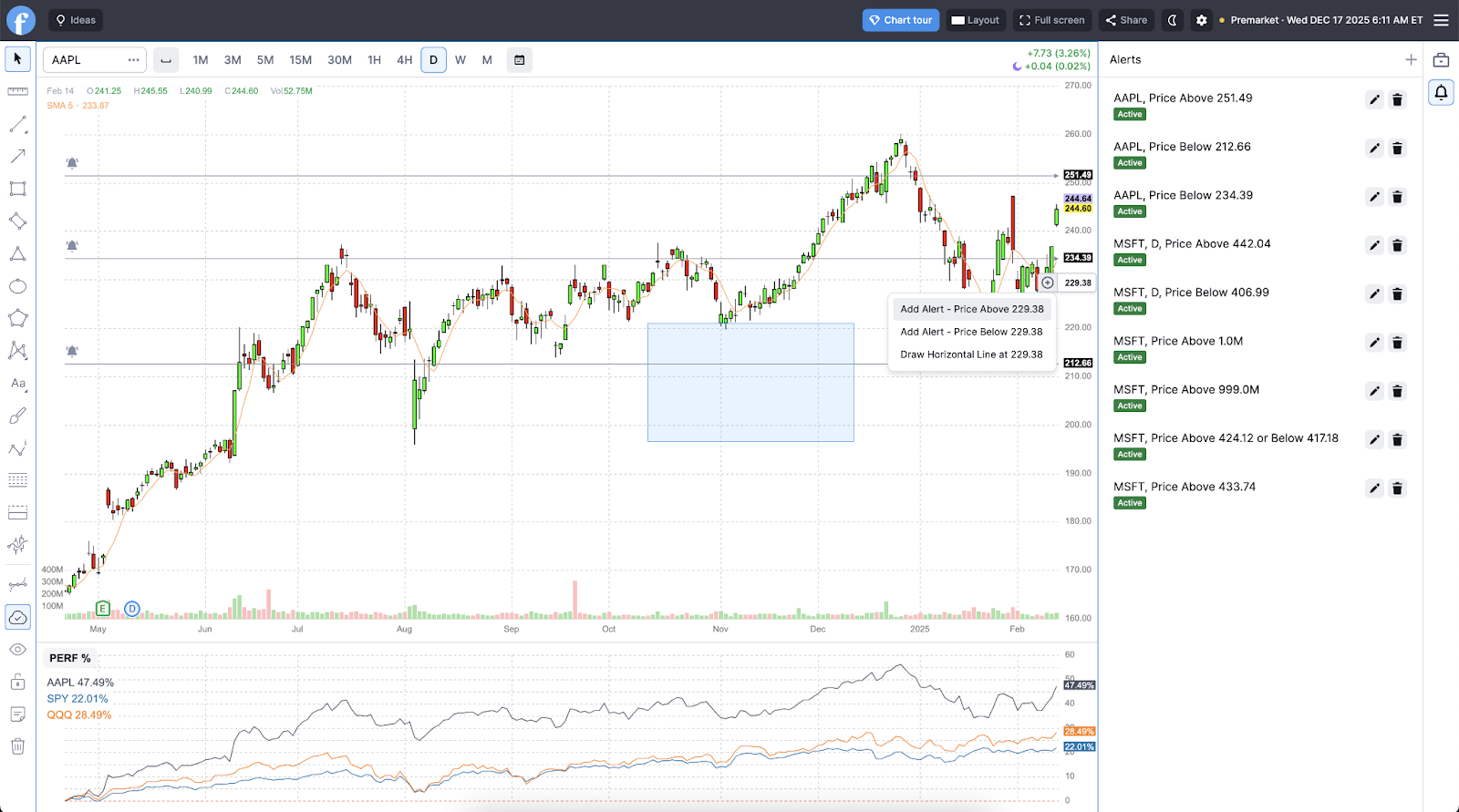Click the AAPL ticker symbol input field
Image resolution: width=1459 pixels, height=812 pixels.
(x=84, y=60)
